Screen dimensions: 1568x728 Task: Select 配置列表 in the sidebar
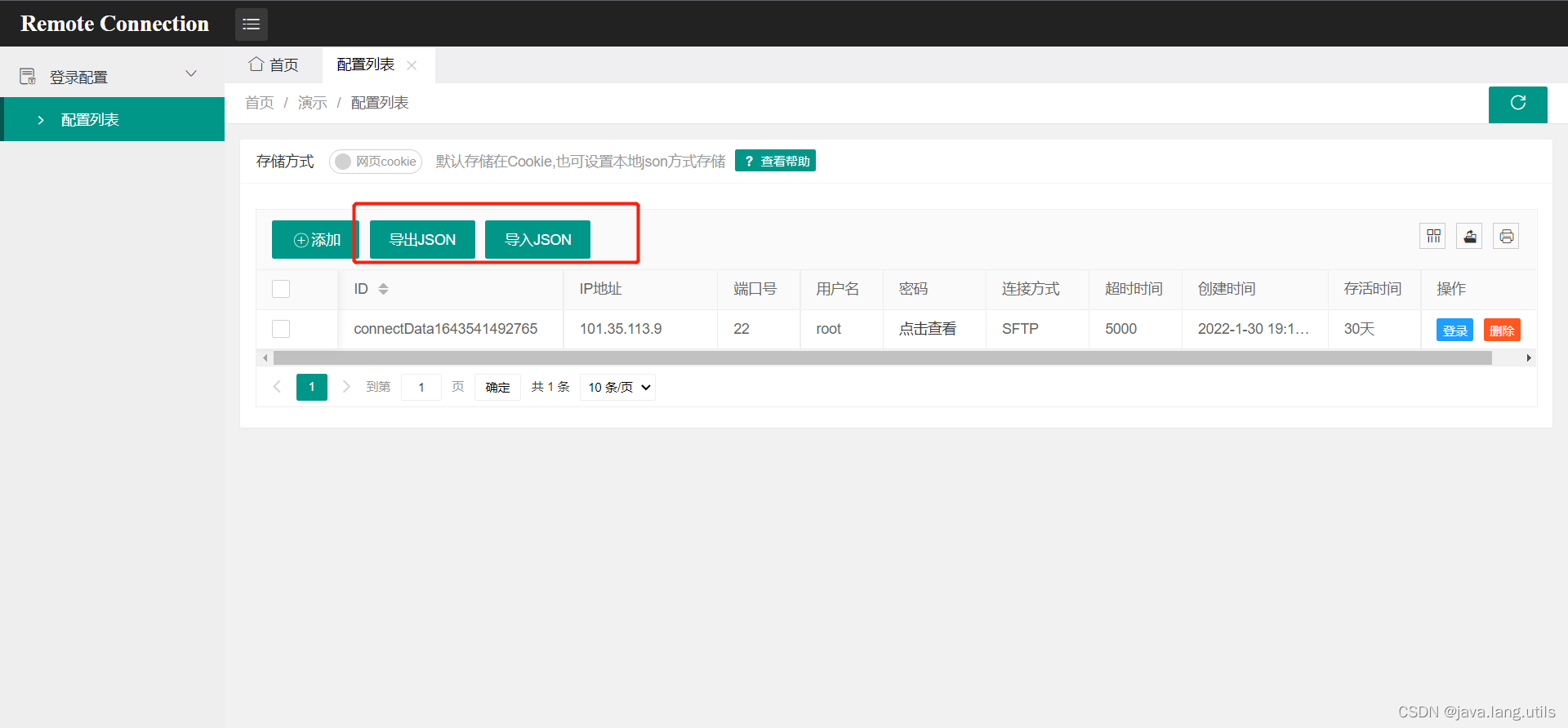pos(114,119)
